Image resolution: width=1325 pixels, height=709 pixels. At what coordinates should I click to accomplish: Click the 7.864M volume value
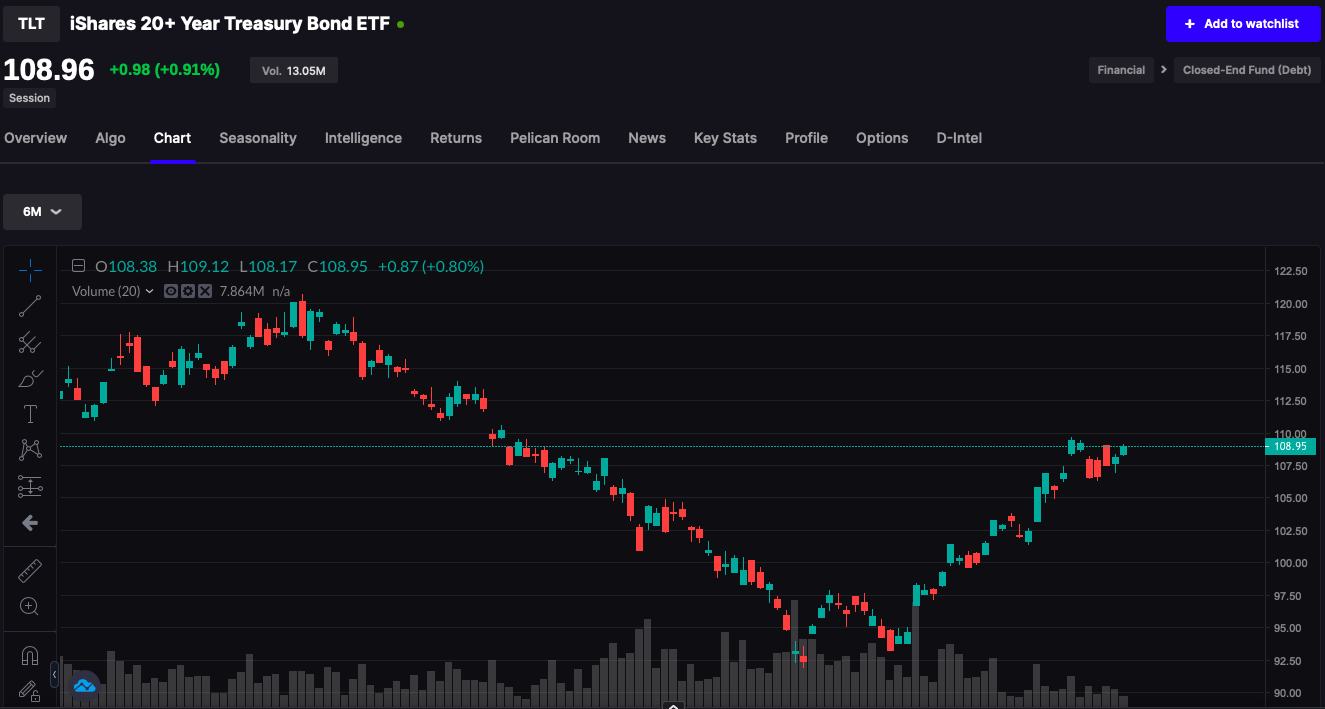[x=242, y=291]
